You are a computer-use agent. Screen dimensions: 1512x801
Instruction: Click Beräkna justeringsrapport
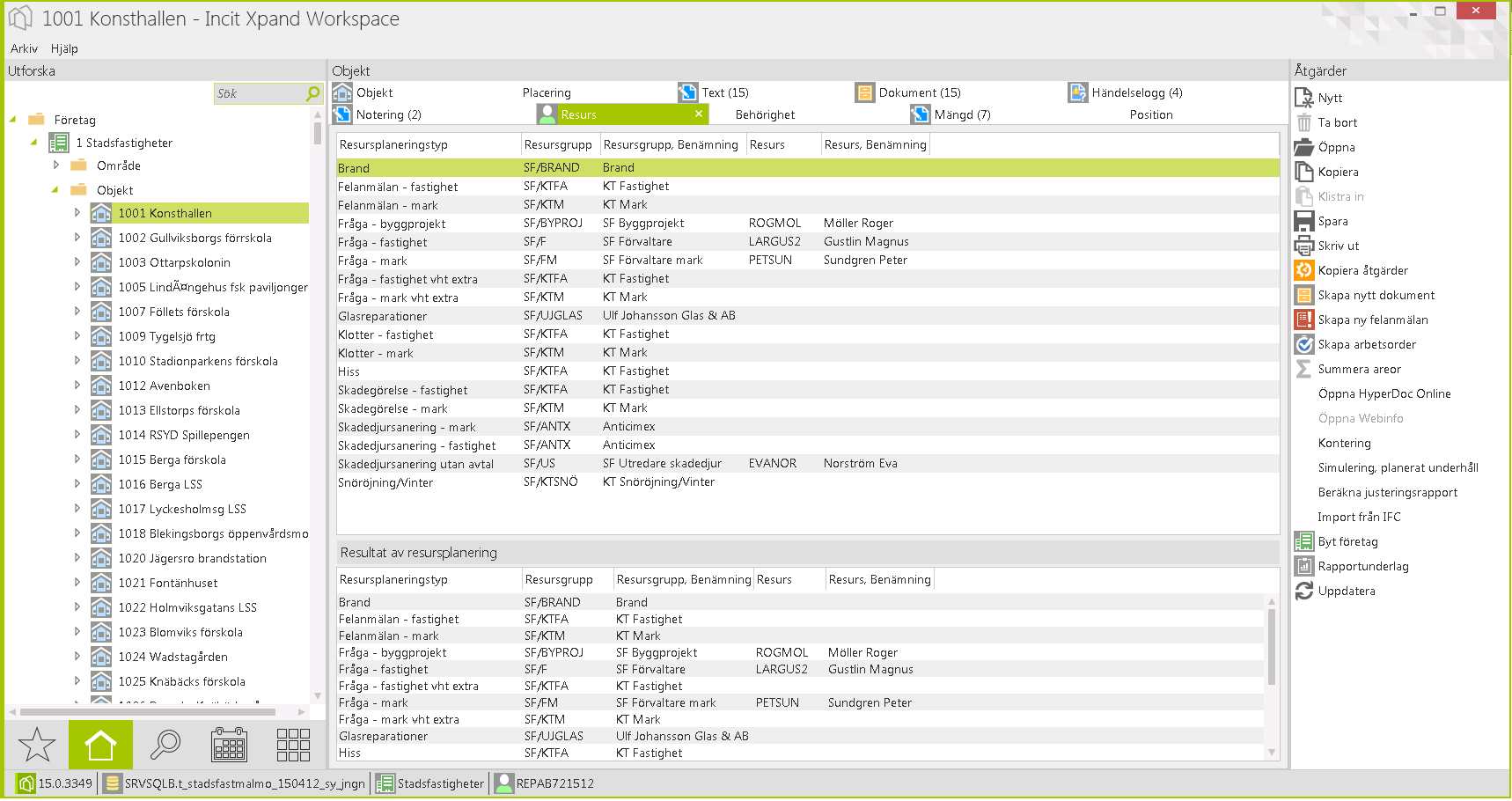pos(1387,492)
